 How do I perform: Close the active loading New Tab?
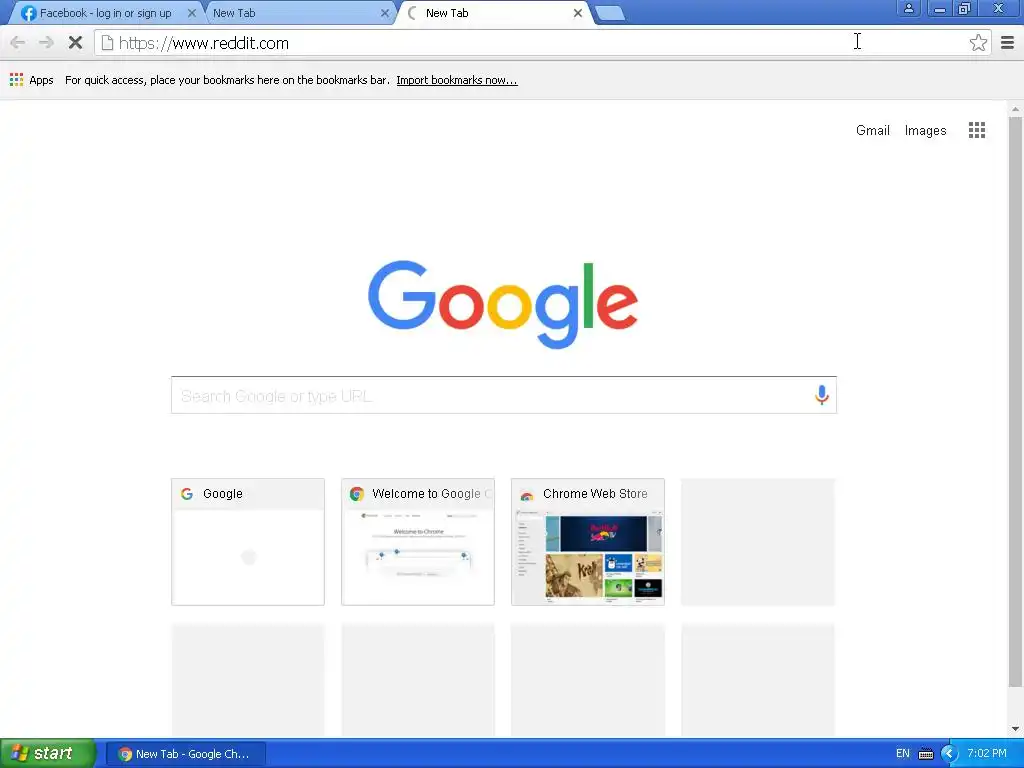click(577, 13)
